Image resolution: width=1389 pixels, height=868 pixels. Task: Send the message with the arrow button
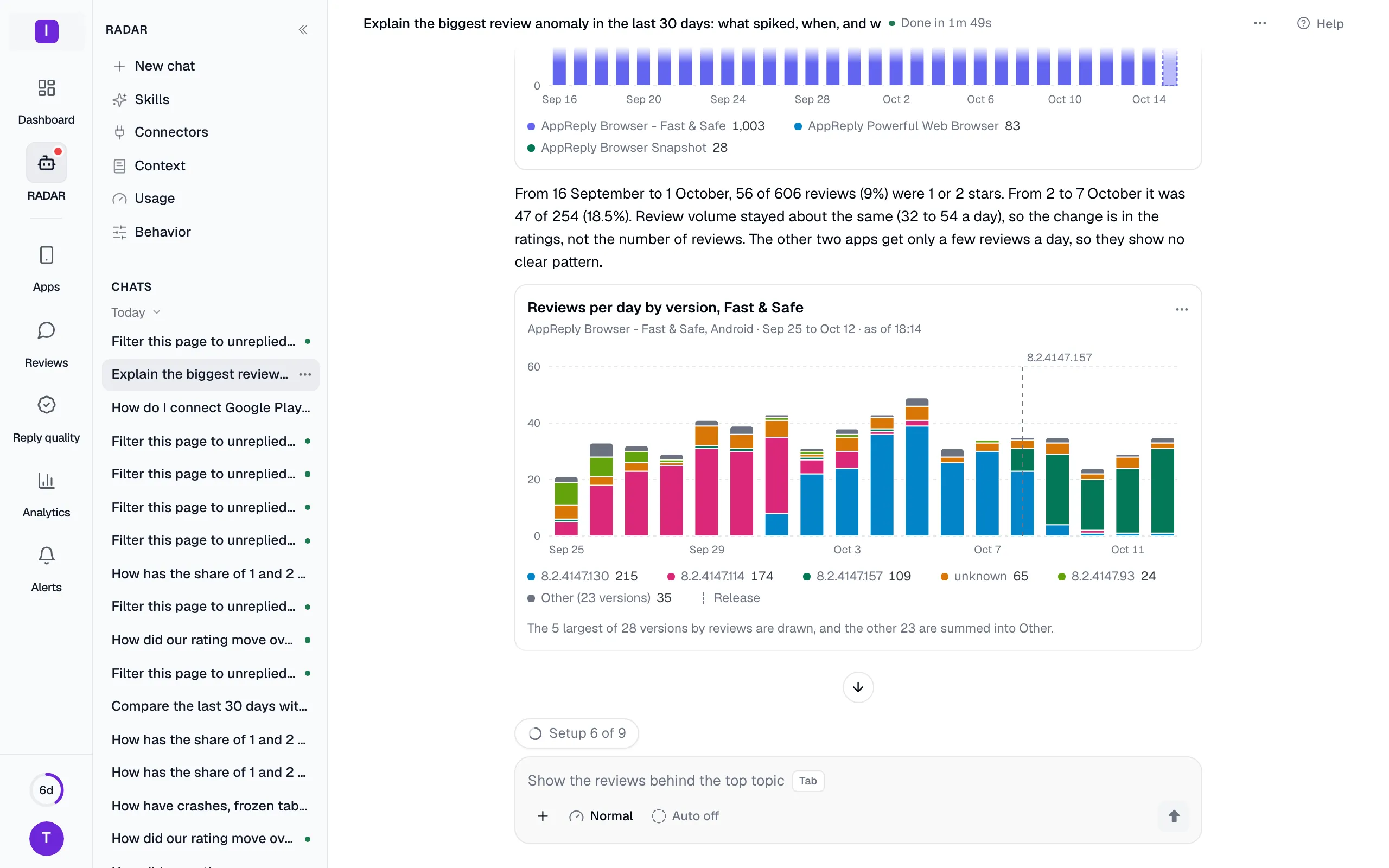(x=1174, y=816)
